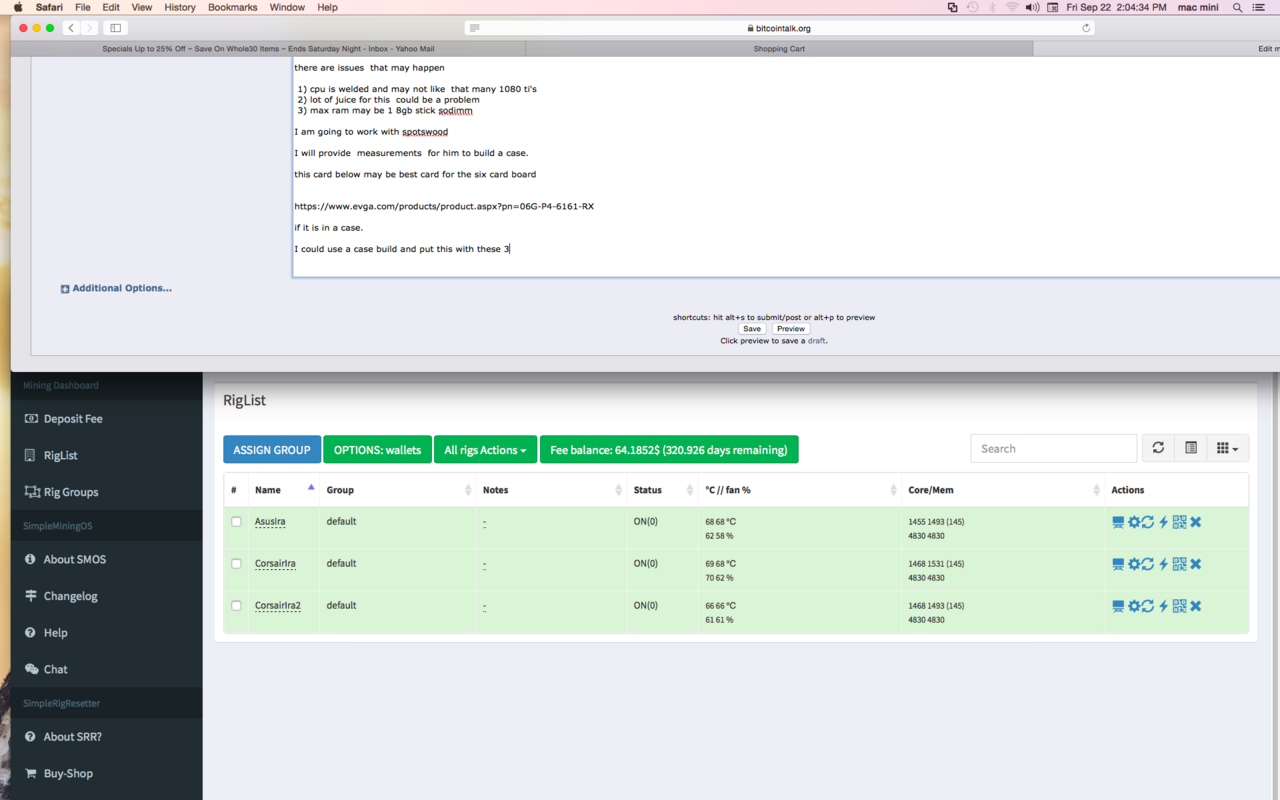This screenshot has width=1280, height=800.
Task: Sort table by Name column
Action: point(284,490)
